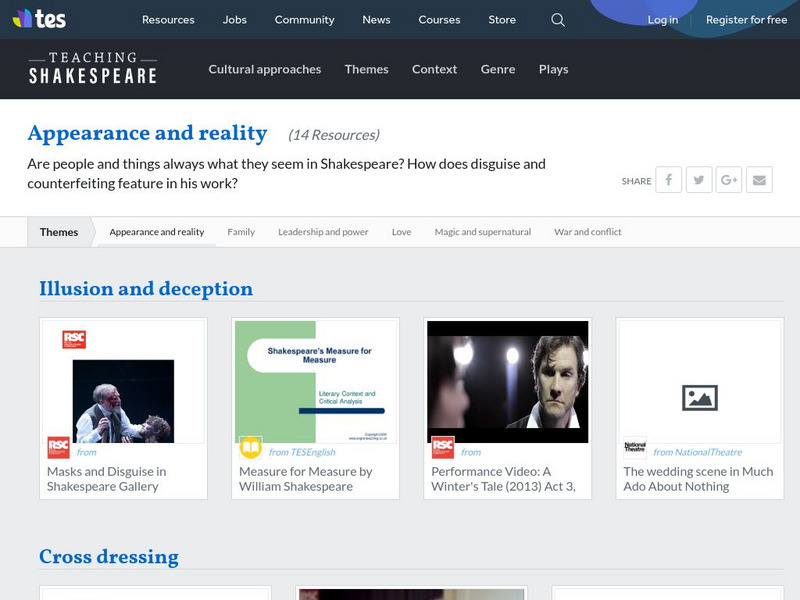This screenshot has width=800, height=600.
Task: Open the Resources menu
Action: (x=168, y=20)
